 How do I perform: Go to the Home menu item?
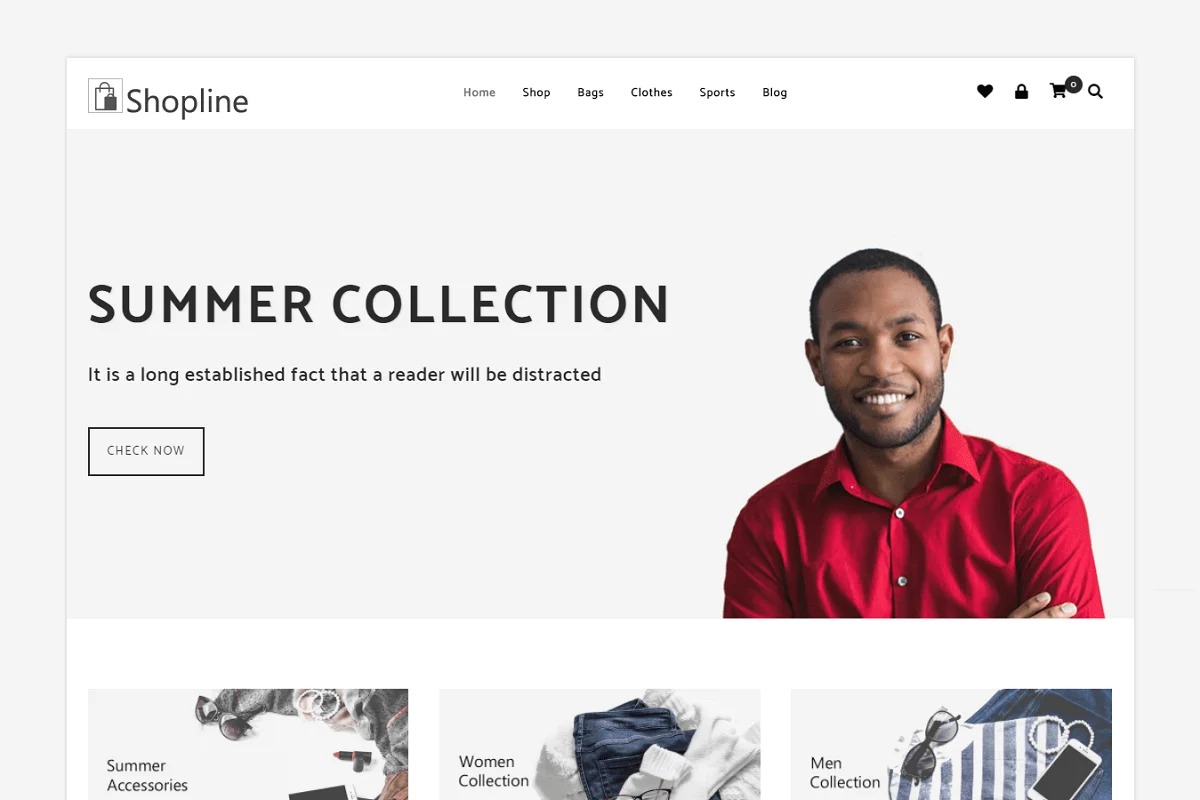[x=479, y=92]
